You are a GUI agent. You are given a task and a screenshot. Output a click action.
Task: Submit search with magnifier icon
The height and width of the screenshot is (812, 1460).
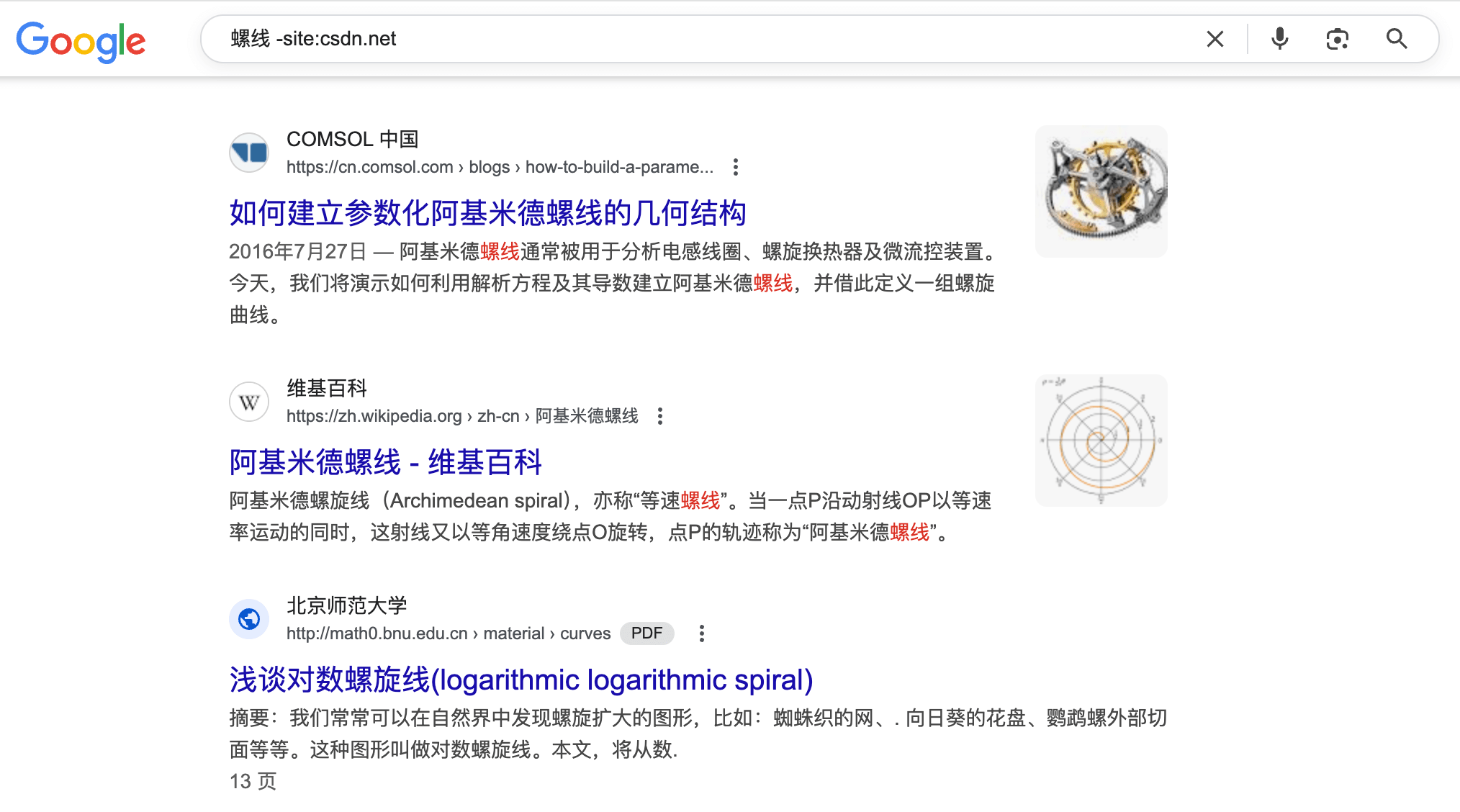(1397, 39)
